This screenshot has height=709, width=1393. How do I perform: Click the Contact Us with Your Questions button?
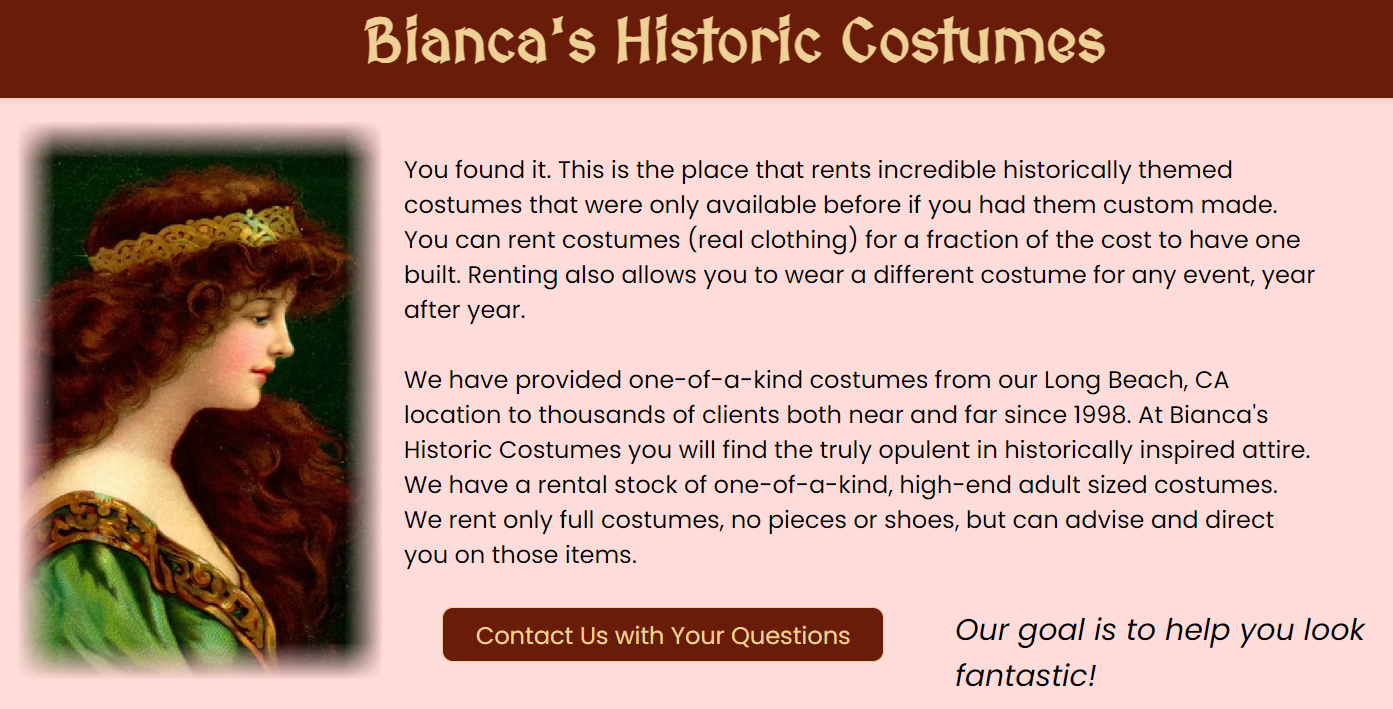[x=663, y=635]
